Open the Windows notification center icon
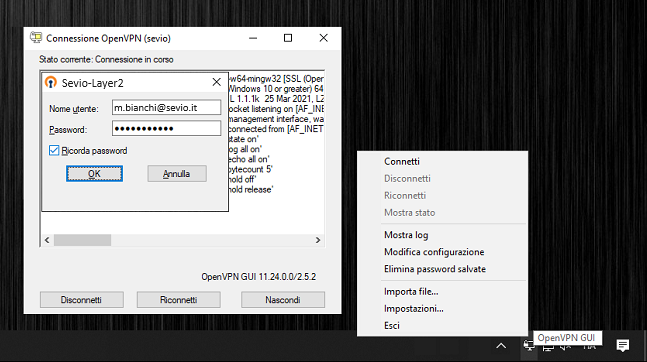Image resolution: width=647 pixels, height=362 pixels. 623,345
